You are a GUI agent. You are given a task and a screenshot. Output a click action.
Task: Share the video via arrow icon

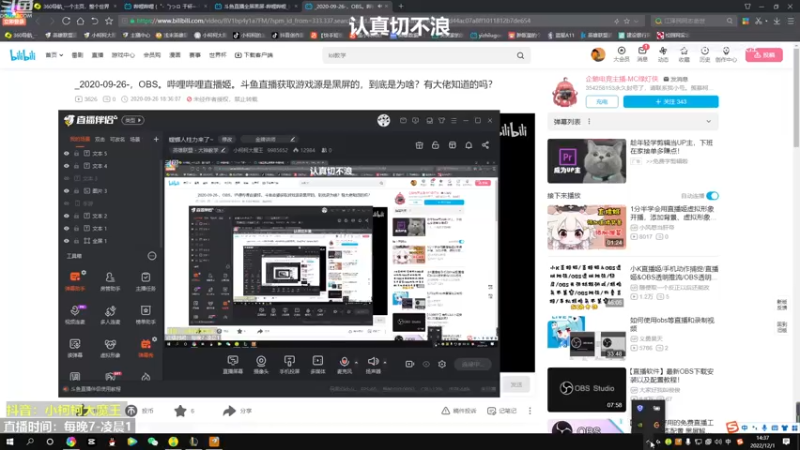(229, 411)
